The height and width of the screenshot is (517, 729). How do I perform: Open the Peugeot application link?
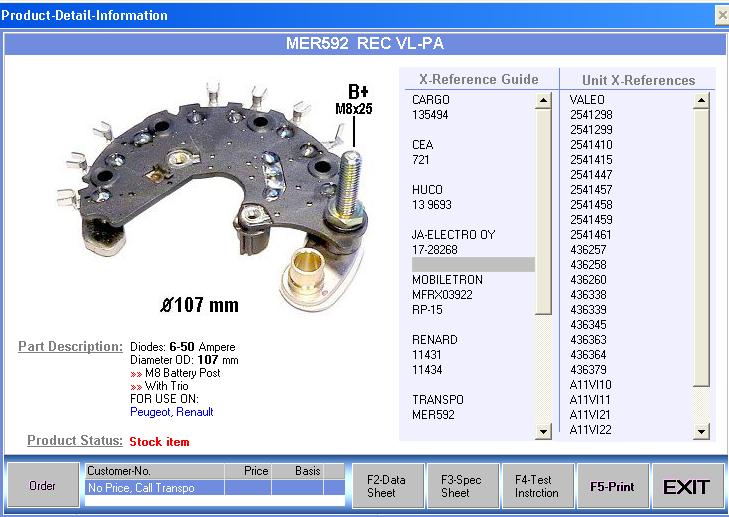pos(150,412)
